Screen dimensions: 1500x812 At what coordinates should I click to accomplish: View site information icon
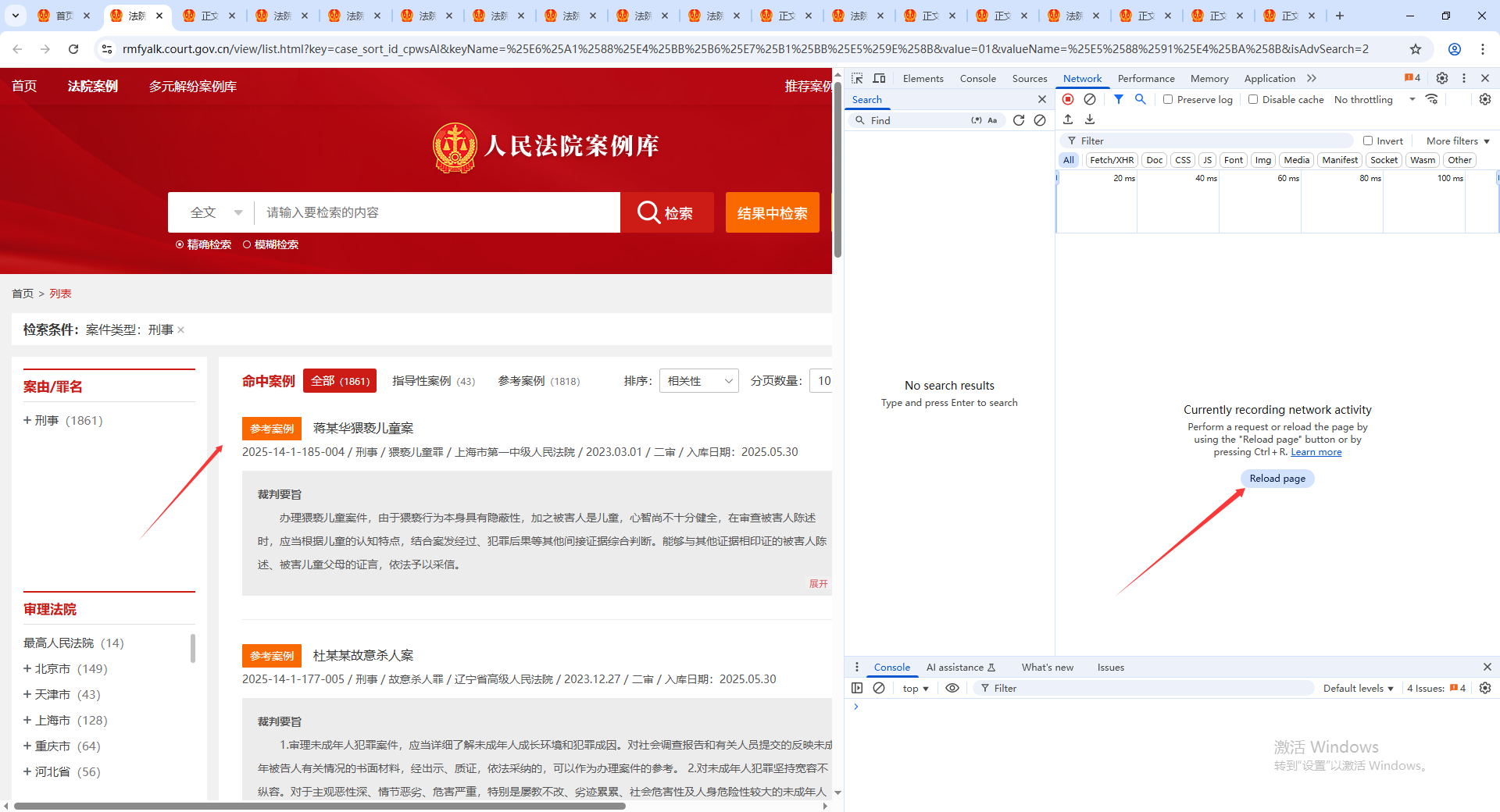[x=107, y=49]
